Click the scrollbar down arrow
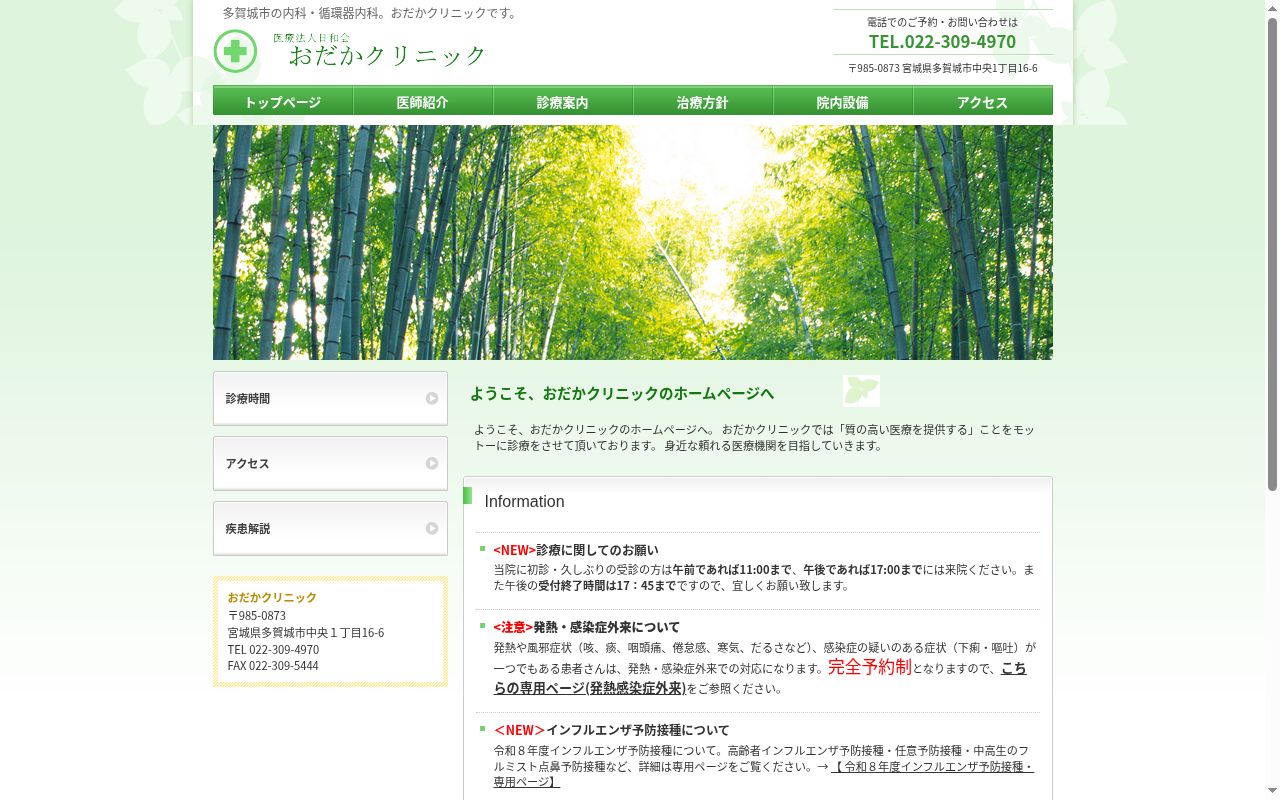Image resolution: width=1280 pixels, height=800 pixels. click(x=1273, y=792)
